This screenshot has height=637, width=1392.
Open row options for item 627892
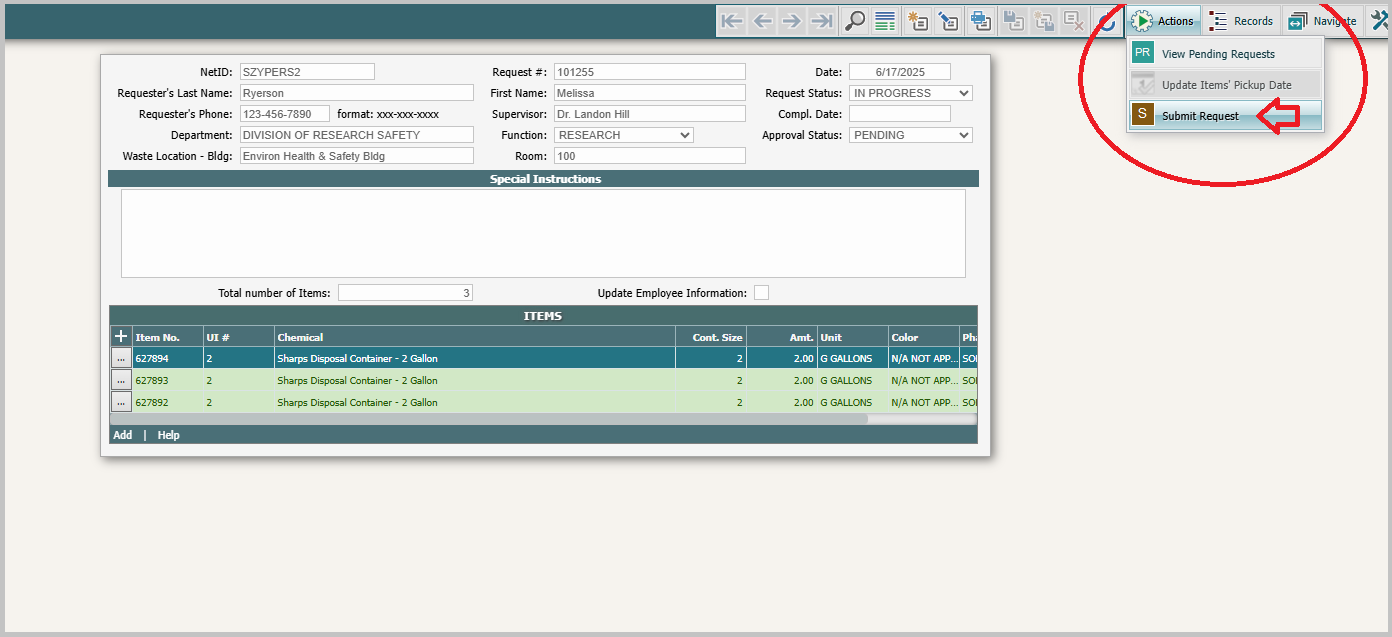[x=121, y=402]
